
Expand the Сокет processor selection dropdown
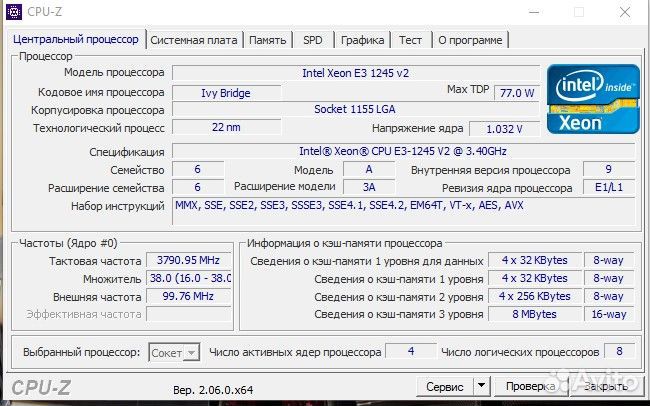click(192, 353)
